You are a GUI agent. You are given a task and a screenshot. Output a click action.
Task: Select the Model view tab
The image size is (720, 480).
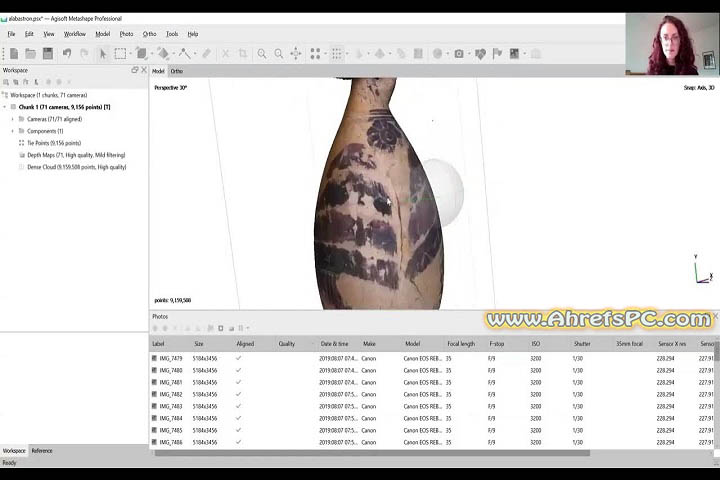[158, 71]
